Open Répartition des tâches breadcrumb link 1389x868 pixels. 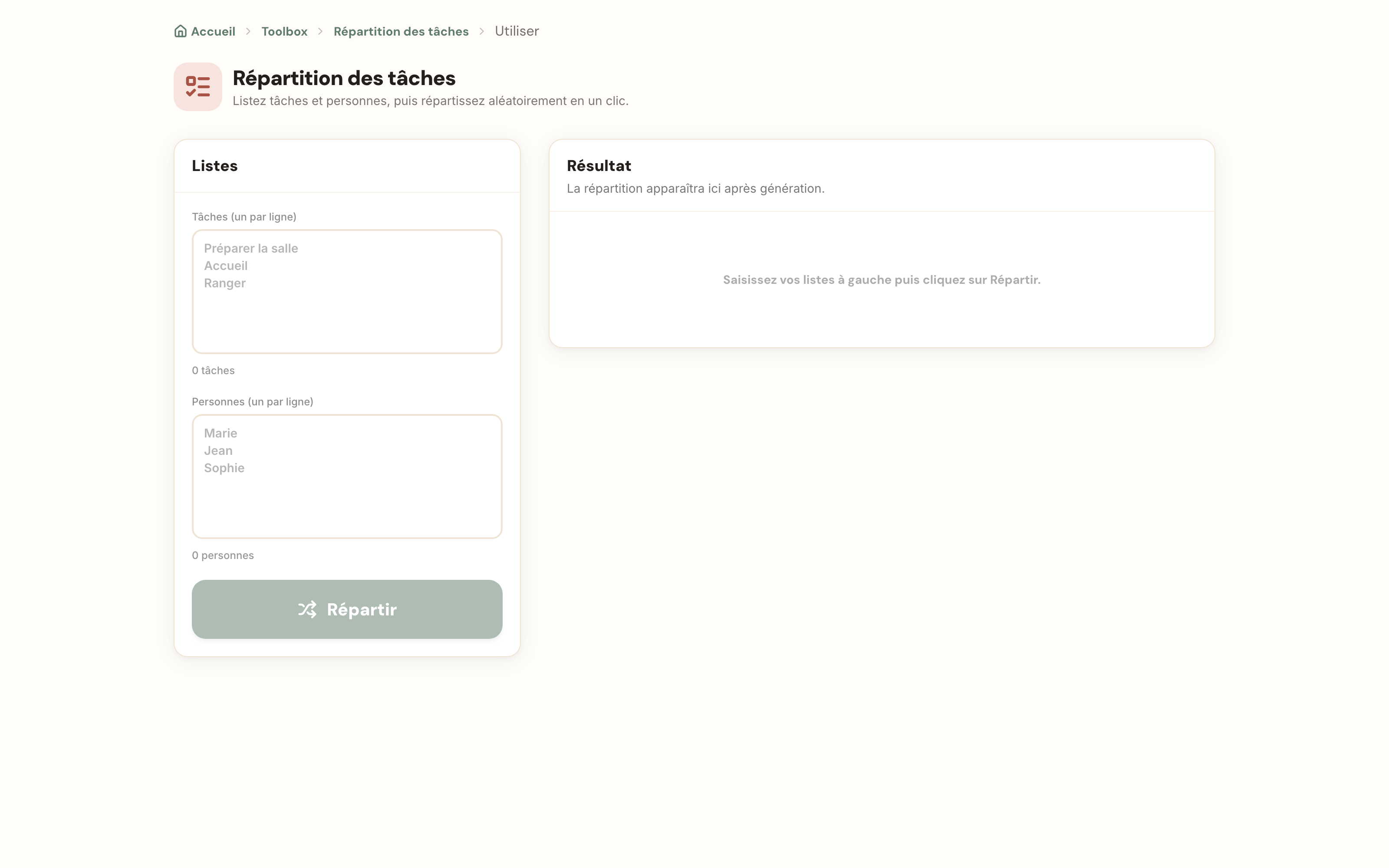(401, 31)
